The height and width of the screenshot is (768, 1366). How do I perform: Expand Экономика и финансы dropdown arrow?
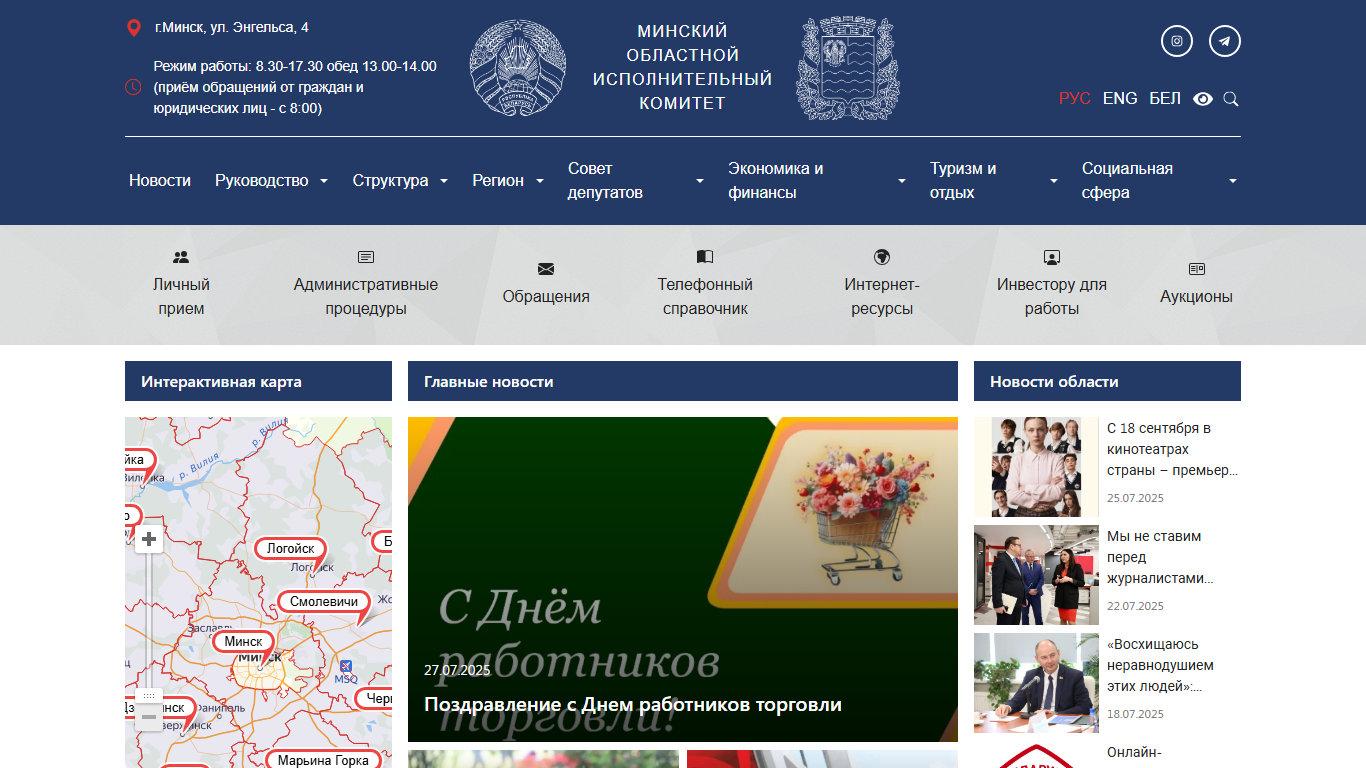[902, 181]
